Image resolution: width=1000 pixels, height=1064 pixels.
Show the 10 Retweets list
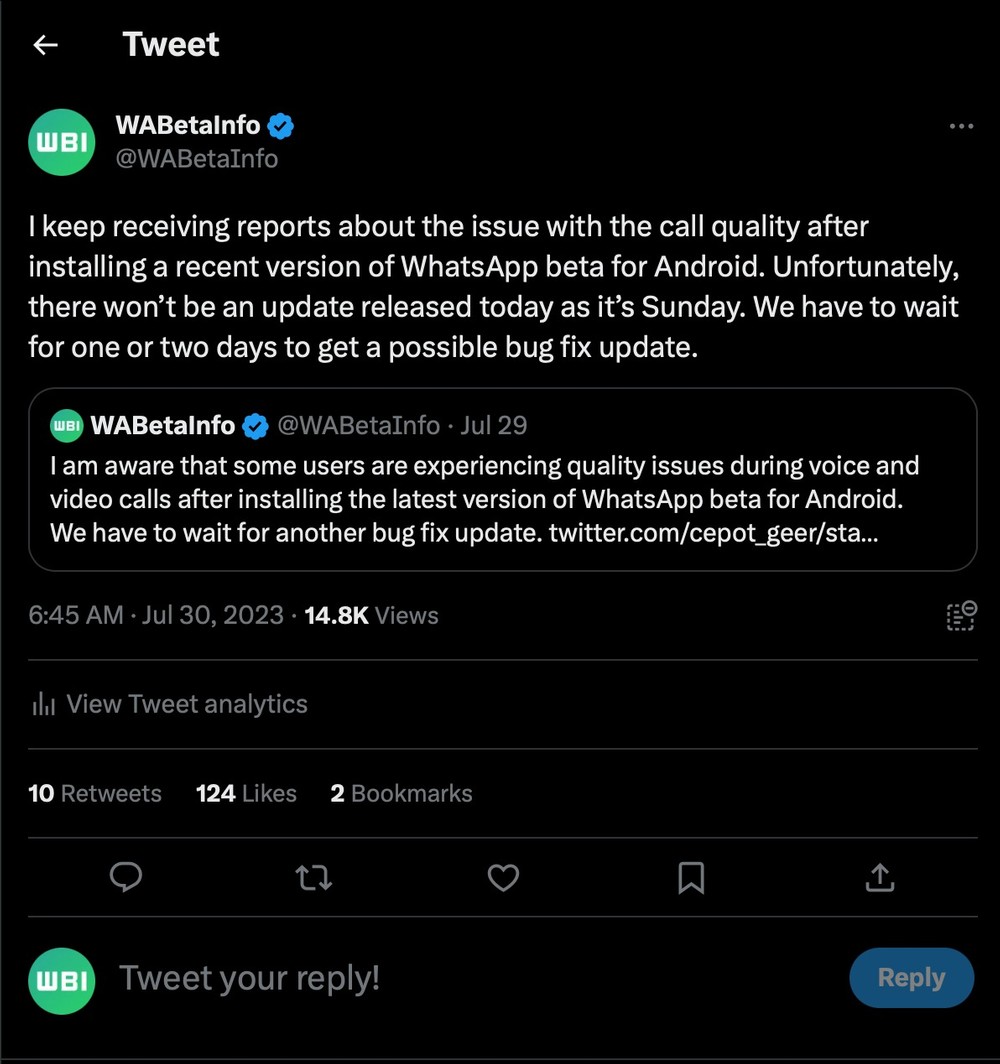pos(95,793)
